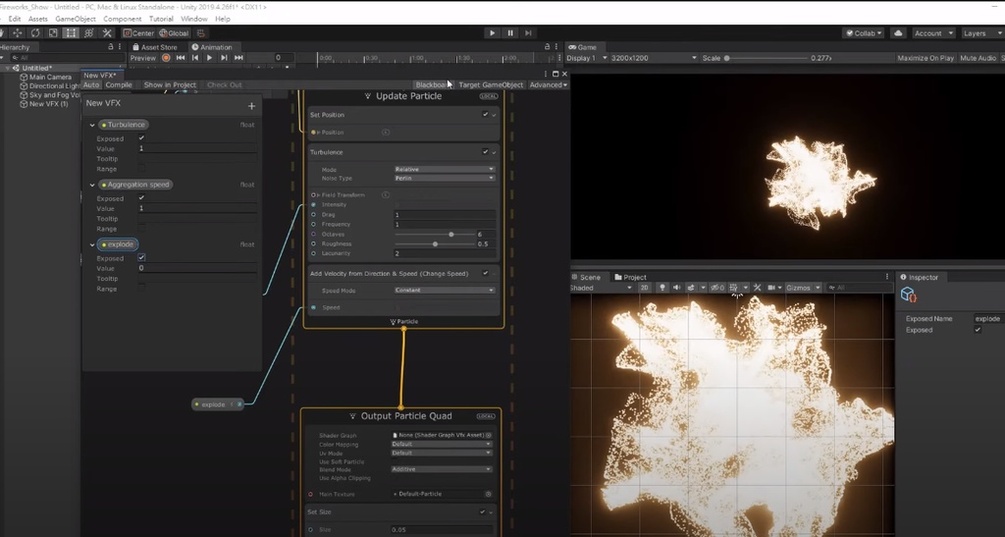This screenshot has height=537, width=1005.
Task: Switch to the Project tab
Action: (630, 277)
